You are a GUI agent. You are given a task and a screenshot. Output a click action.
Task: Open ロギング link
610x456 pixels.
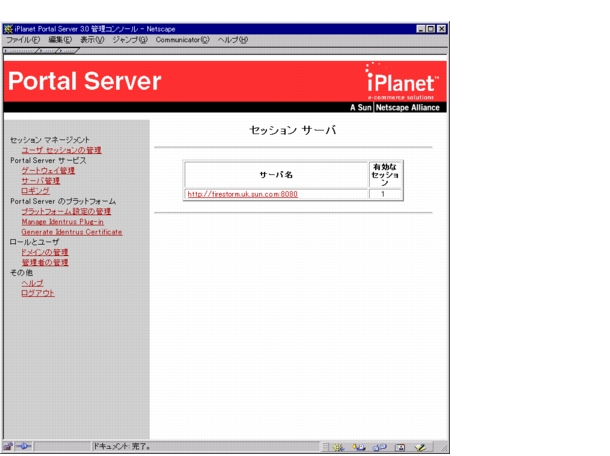pyautogui.click(x=35, y=191)
